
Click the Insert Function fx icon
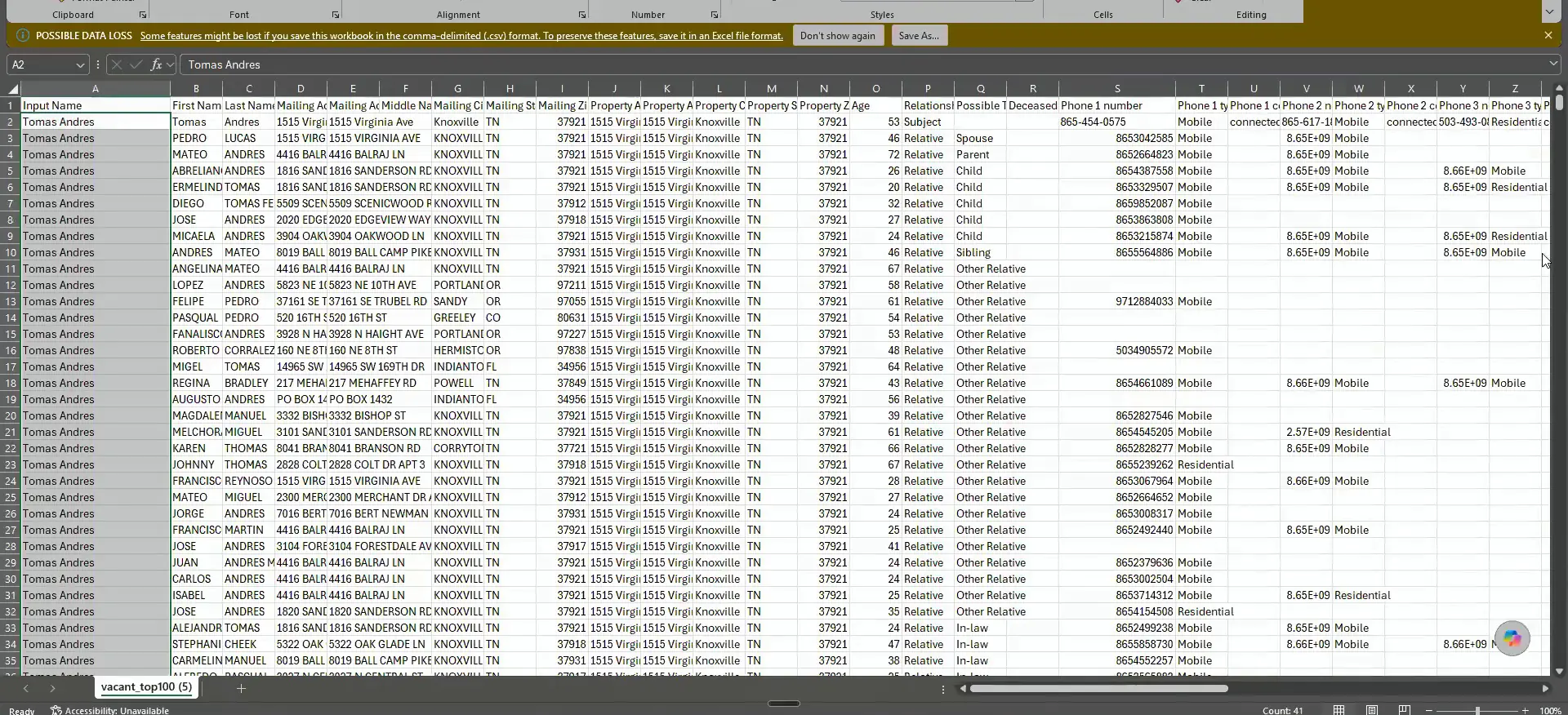click(155, 64)
